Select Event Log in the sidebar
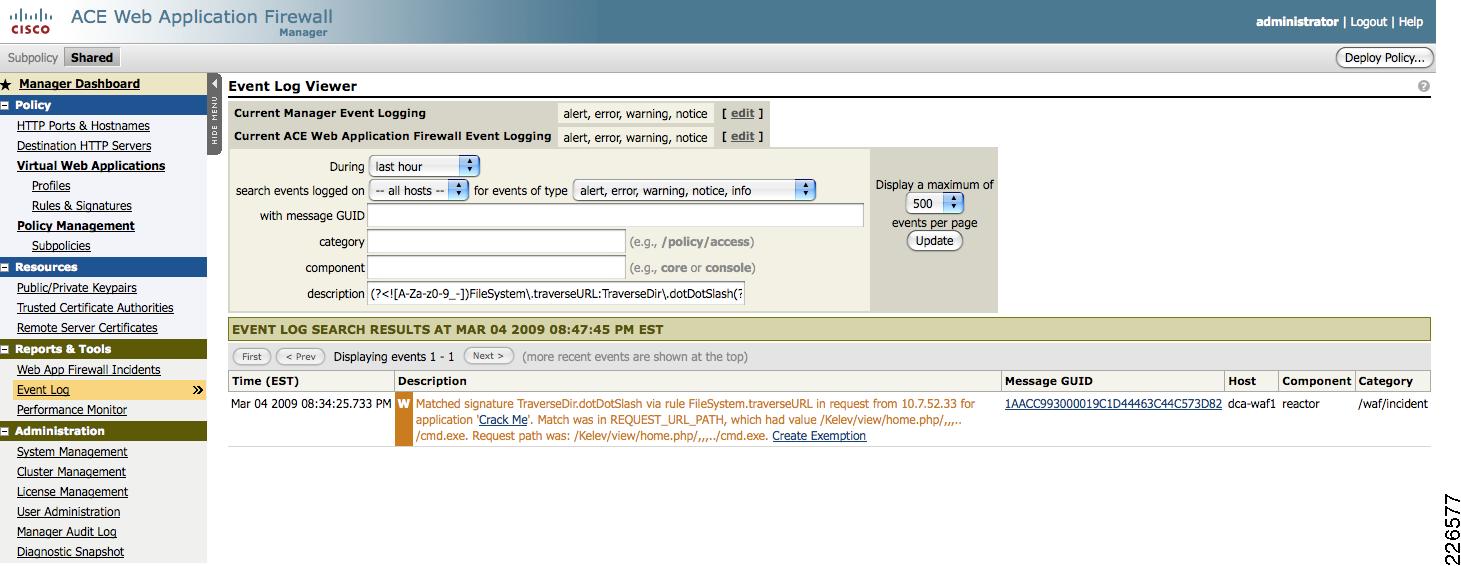This screenshot has height=566, width=1461. click(43, 390)
